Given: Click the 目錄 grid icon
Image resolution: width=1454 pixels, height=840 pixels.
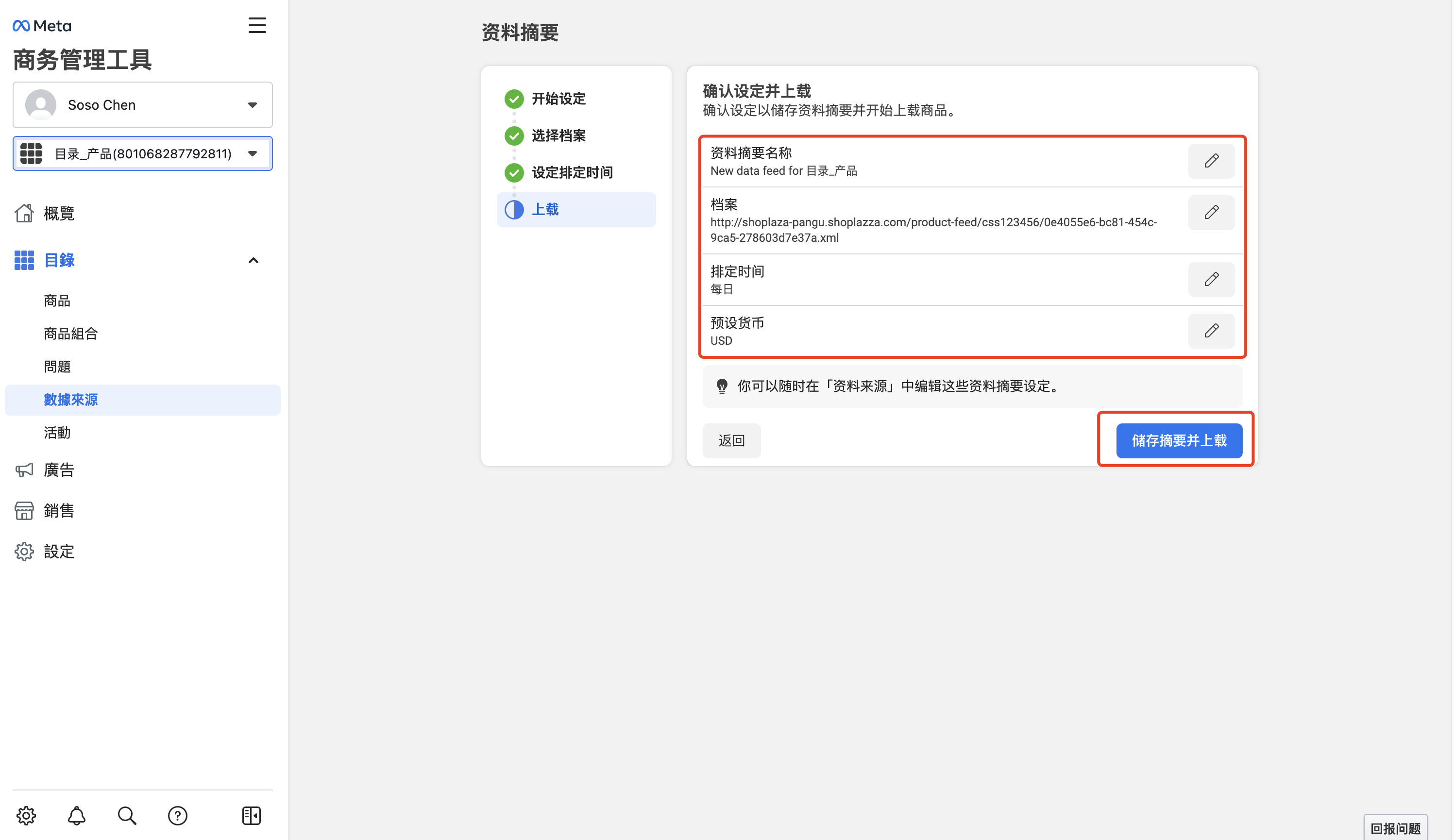Looking at the screenshot, I should tap(24, 260).
